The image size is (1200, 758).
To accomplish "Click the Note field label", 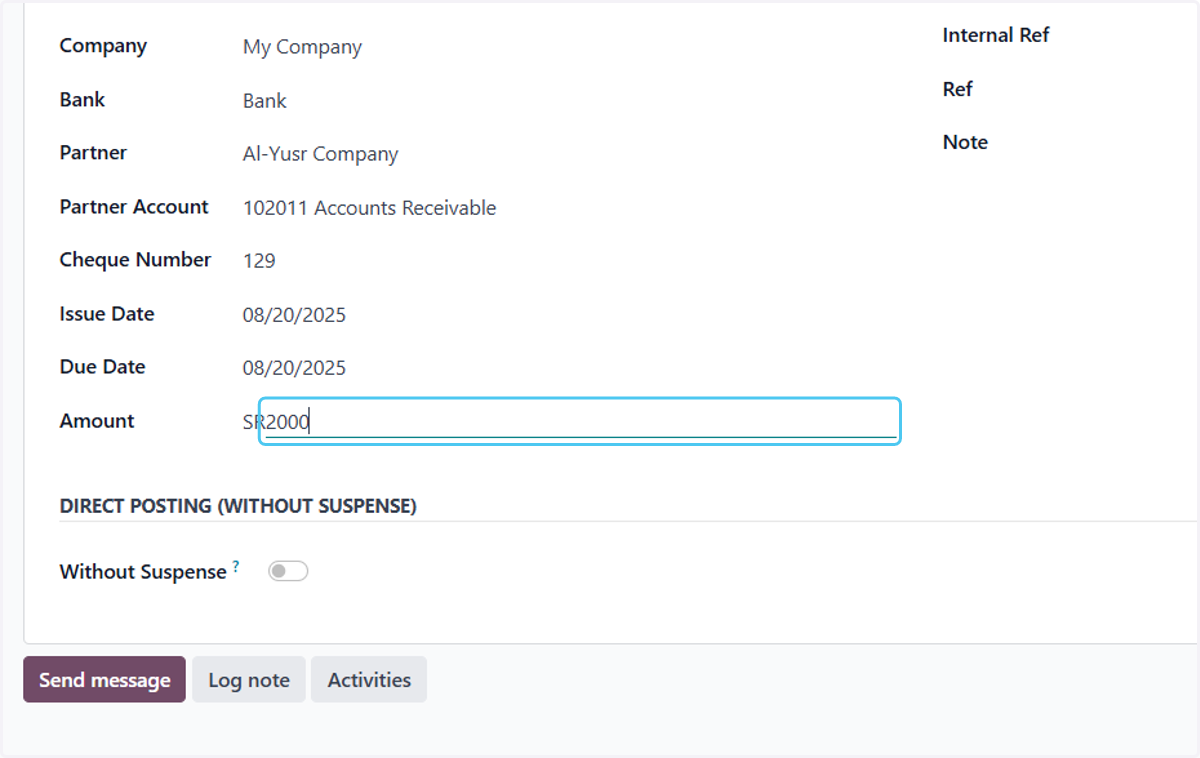I will [x=965, y=142].
